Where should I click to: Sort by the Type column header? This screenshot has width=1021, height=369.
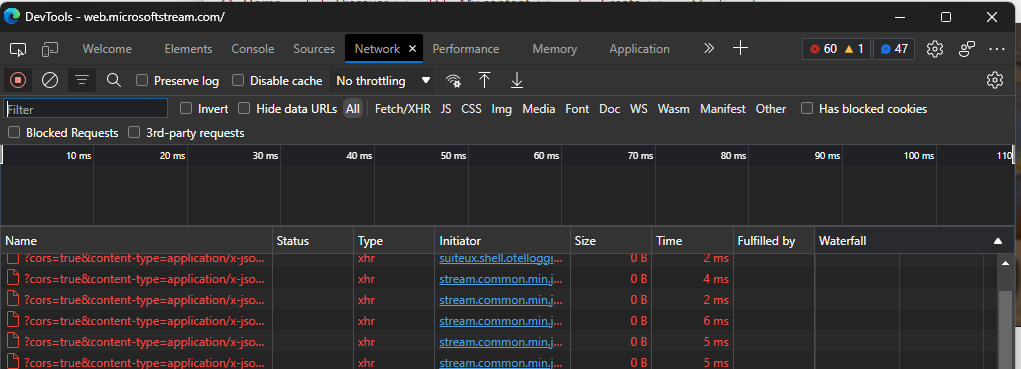coord(394,241)
